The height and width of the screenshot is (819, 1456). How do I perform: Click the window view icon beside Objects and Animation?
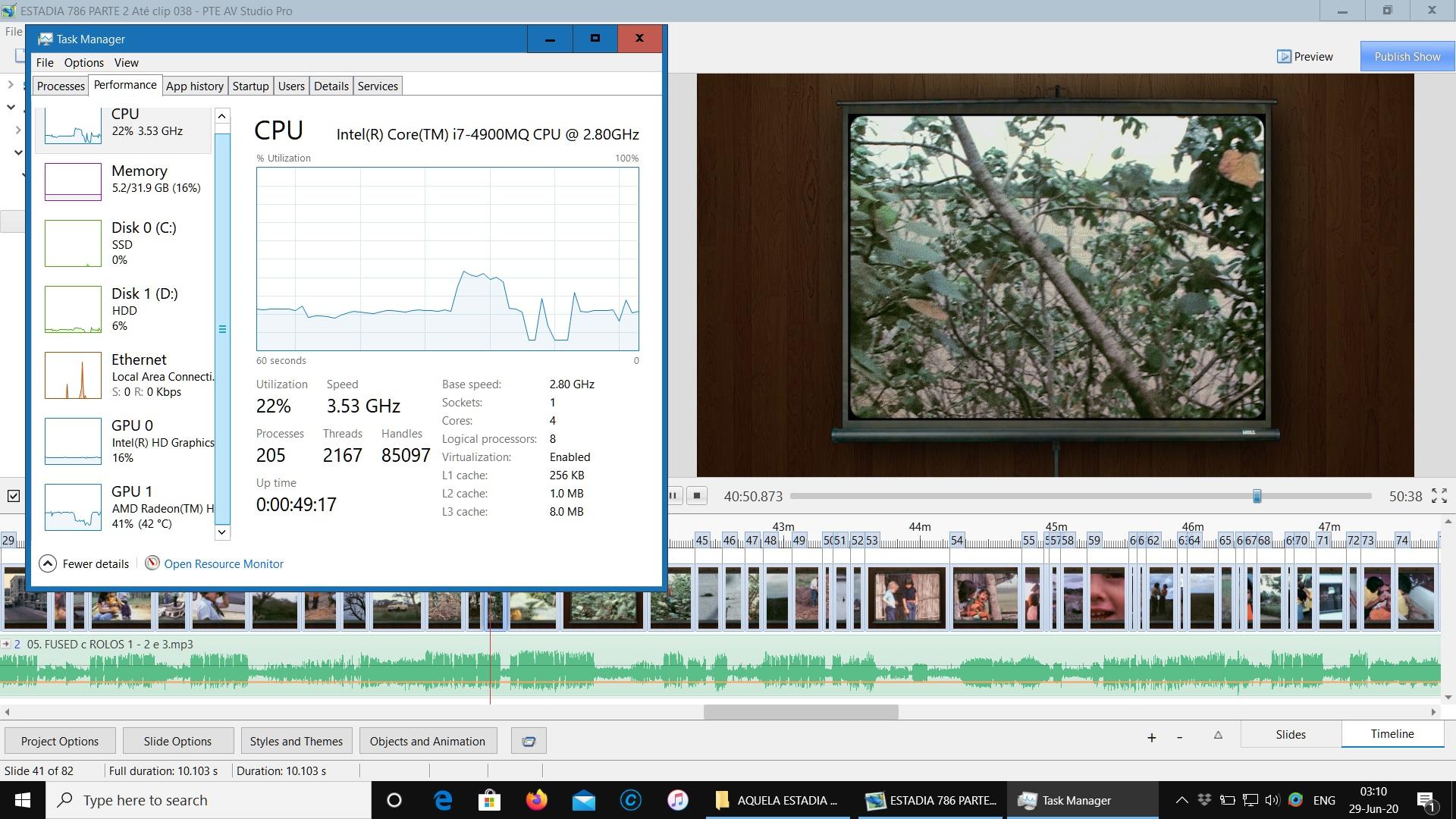tap(529, 741)
